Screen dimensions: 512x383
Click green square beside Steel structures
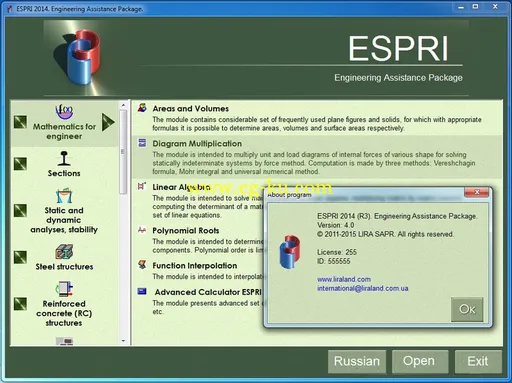pyautogui.click(x=20, y=257)
